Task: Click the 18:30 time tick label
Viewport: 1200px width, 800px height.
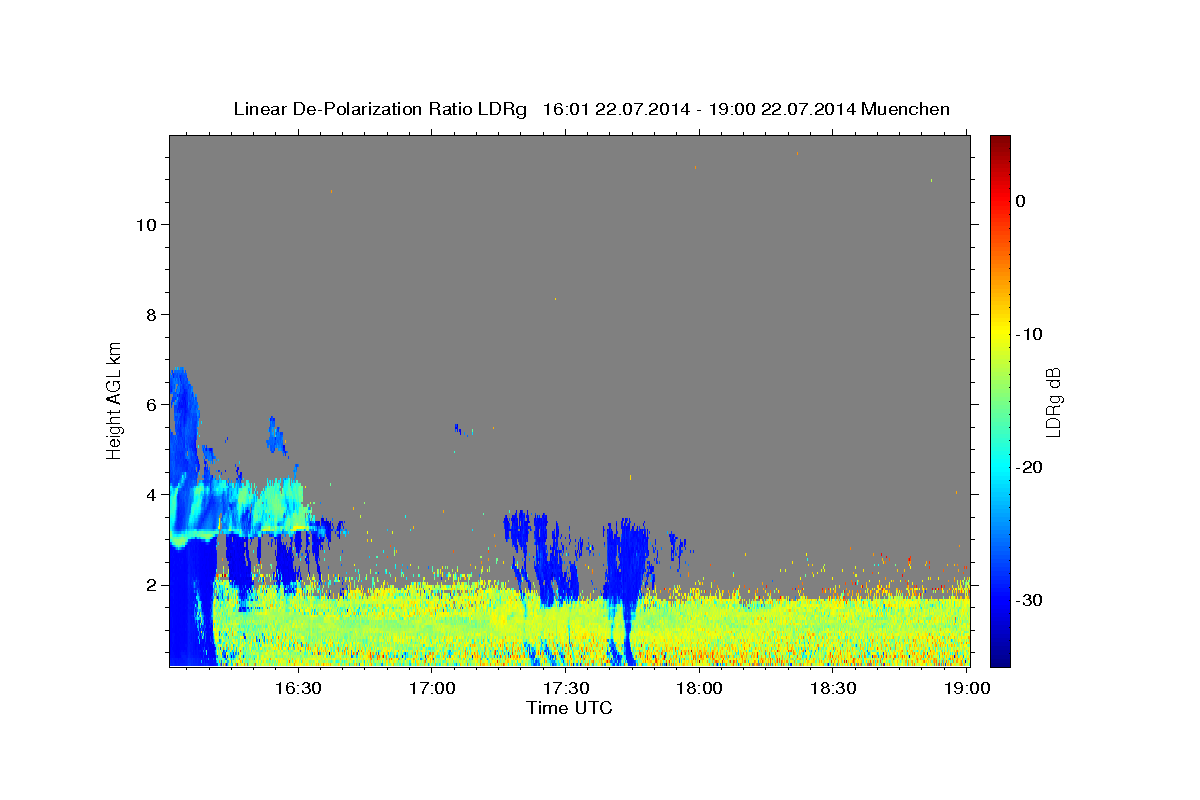Action: point(834,688)
